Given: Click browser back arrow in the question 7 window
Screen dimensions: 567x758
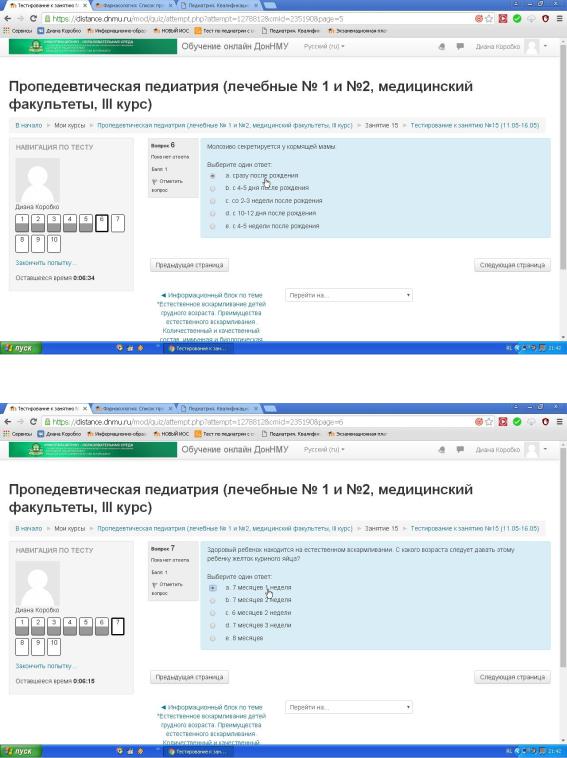Looking at the screenshot, I should pos(8,422).
